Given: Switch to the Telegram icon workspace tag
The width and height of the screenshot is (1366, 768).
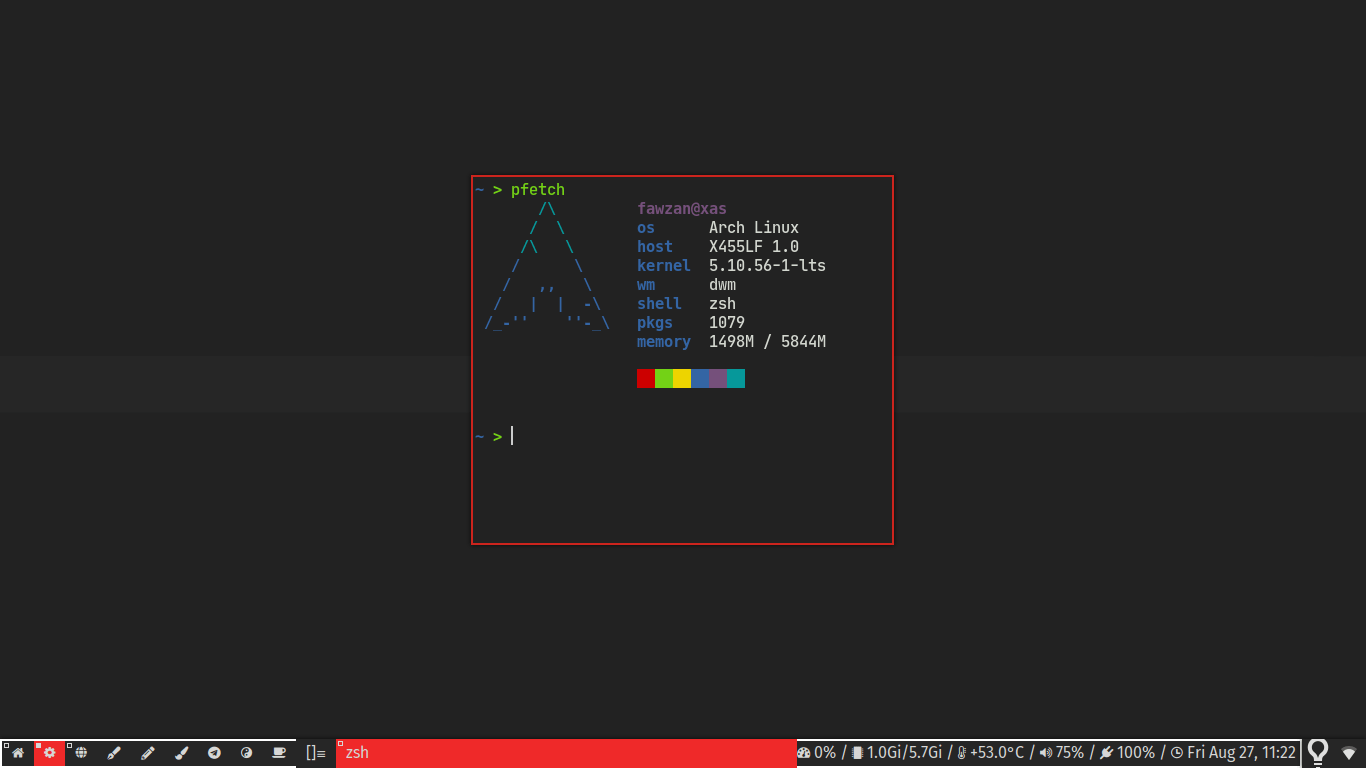Looking at the screenshot, I should click(214, 753).
